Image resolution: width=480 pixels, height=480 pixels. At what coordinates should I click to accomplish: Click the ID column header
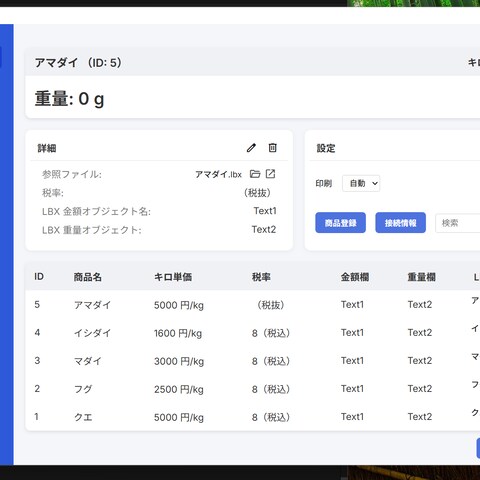(x=39, y=277)
